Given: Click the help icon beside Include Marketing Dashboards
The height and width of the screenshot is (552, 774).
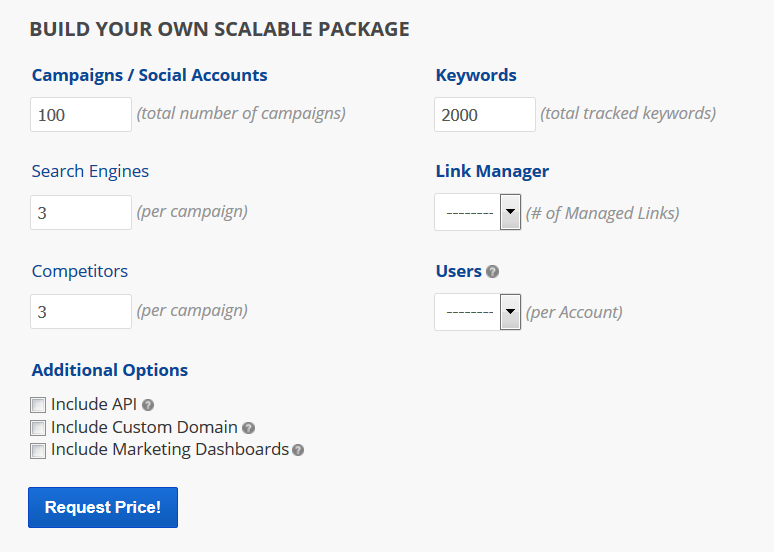Looking at the screenshot, I should 298,450.
